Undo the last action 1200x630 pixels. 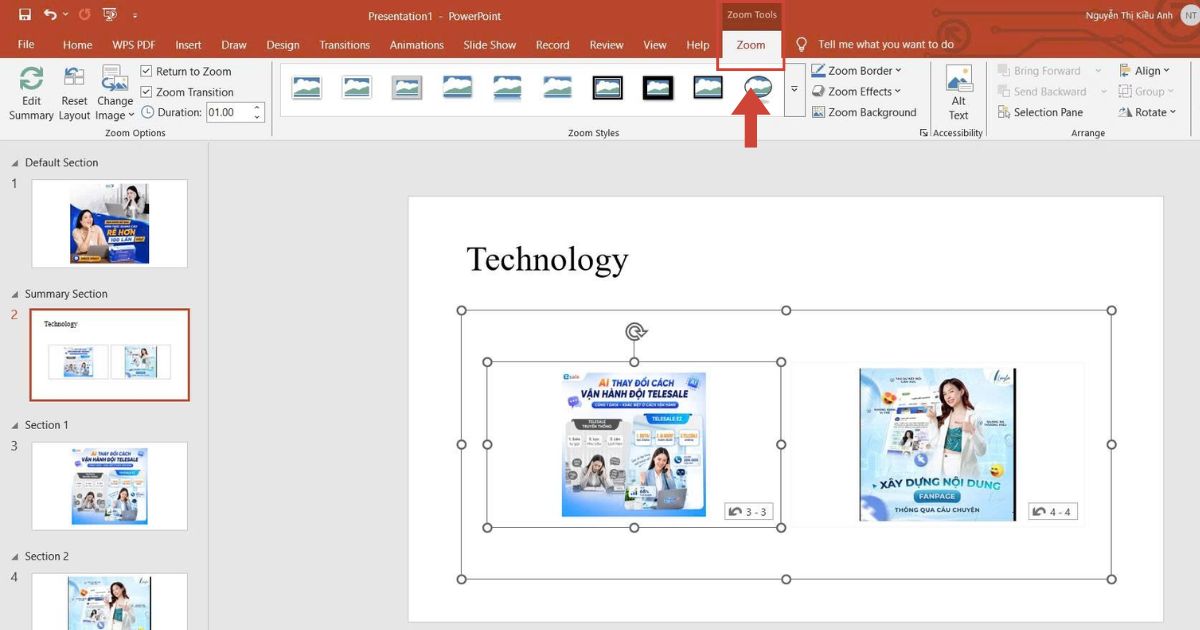(x=49, y=15)
